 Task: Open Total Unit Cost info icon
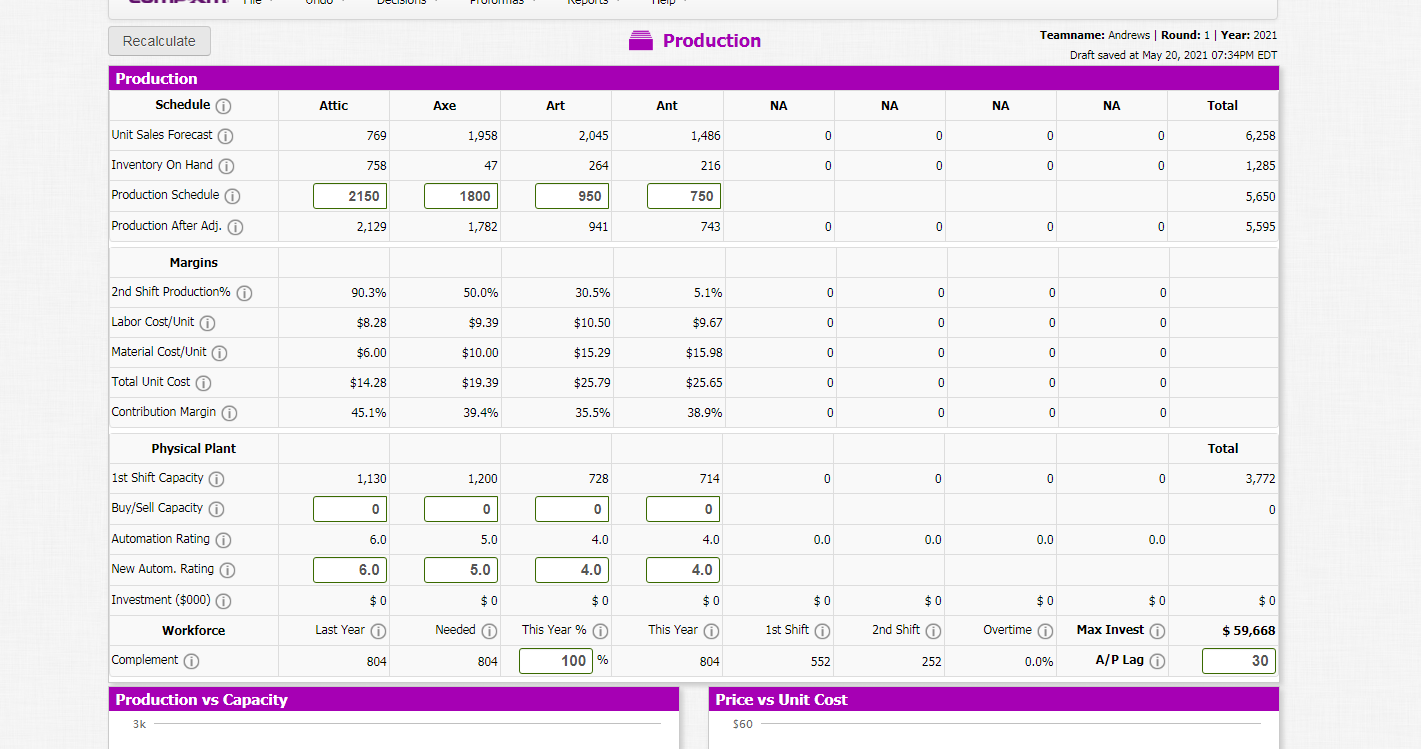(x=203, y=383)
